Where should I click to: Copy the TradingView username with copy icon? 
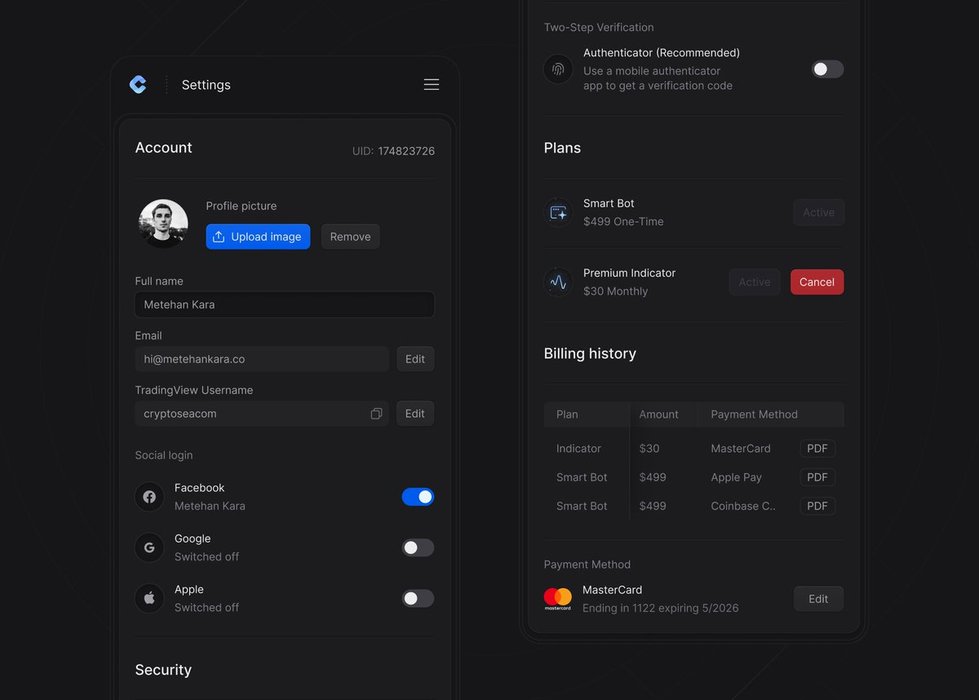[x=376, y=414]
